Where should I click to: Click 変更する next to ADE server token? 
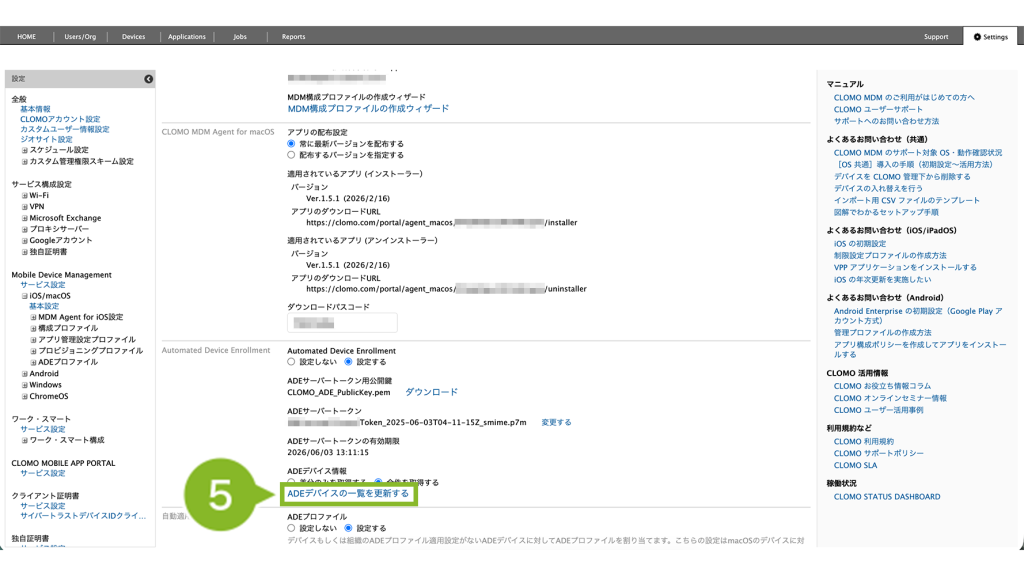556,422
